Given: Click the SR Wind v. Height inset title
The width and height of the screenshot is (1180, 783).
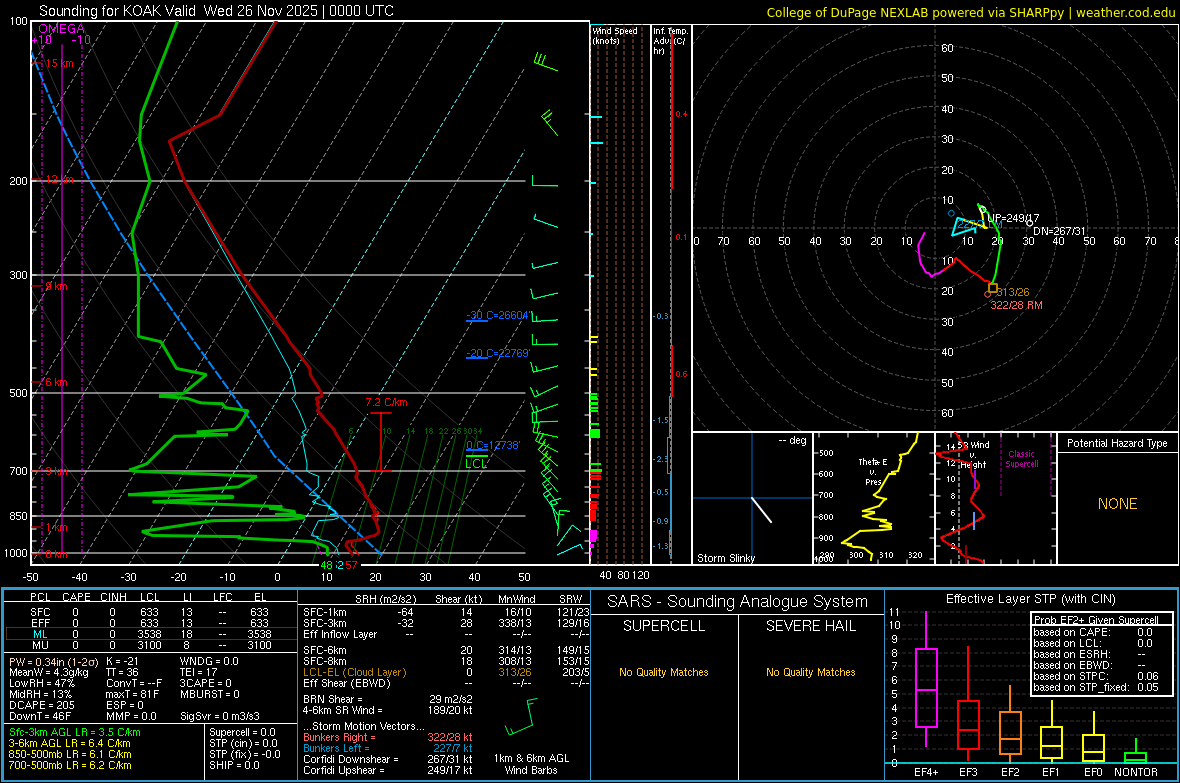Looking at the screenshot, I should [x=974, y=455].
